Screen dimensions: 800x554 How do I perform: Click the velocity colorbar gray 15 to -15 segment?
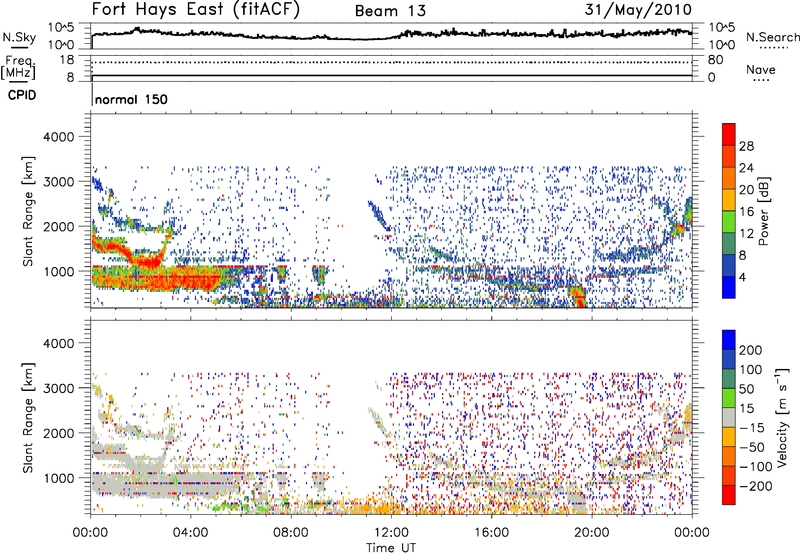729,417
